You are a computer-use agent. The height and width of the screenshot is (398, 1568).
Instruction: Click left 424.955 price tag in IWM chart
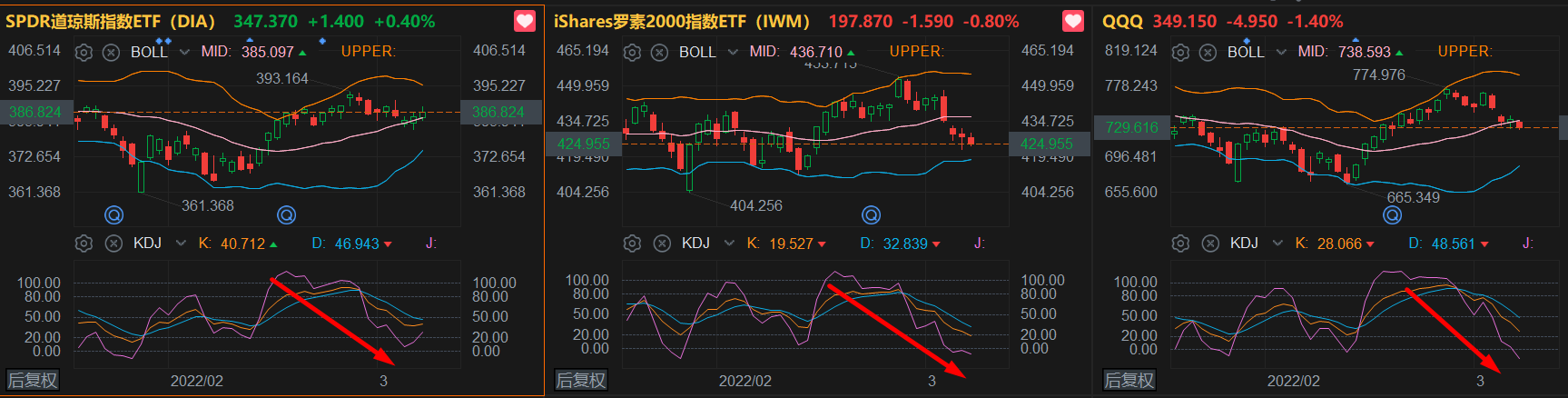click(584, 144)
